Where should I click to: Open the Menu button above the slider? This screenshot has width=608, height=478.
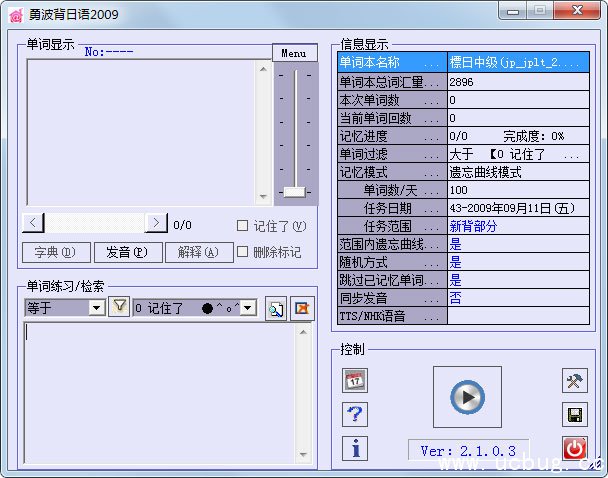click(294, 53)
